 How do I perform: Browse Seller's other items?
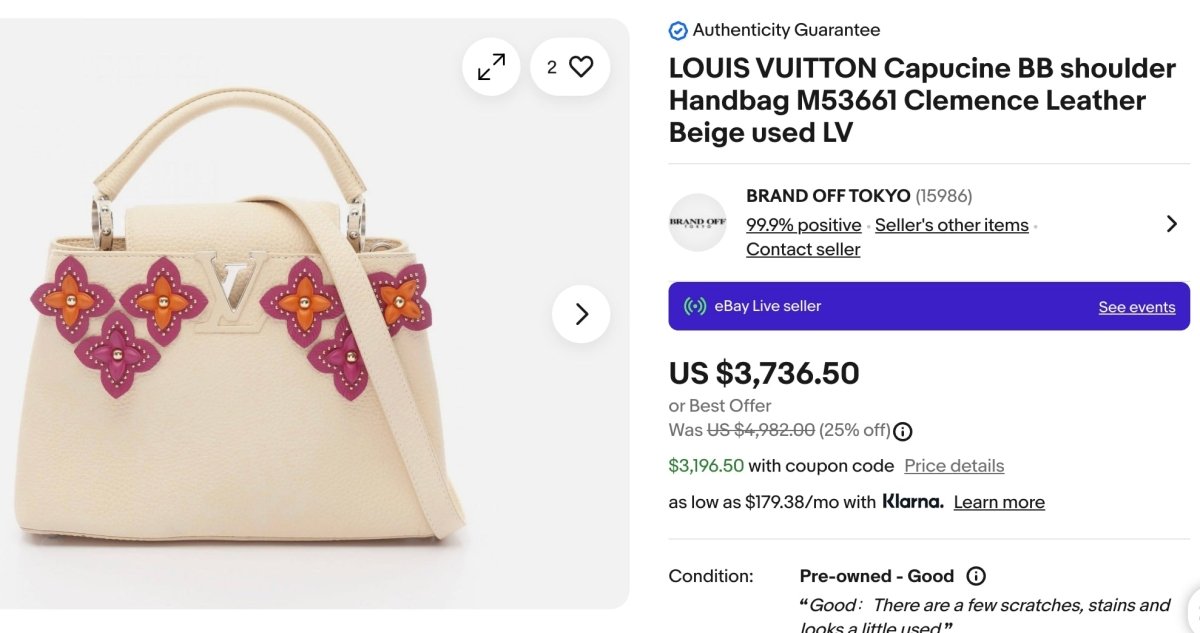point(951,225)
